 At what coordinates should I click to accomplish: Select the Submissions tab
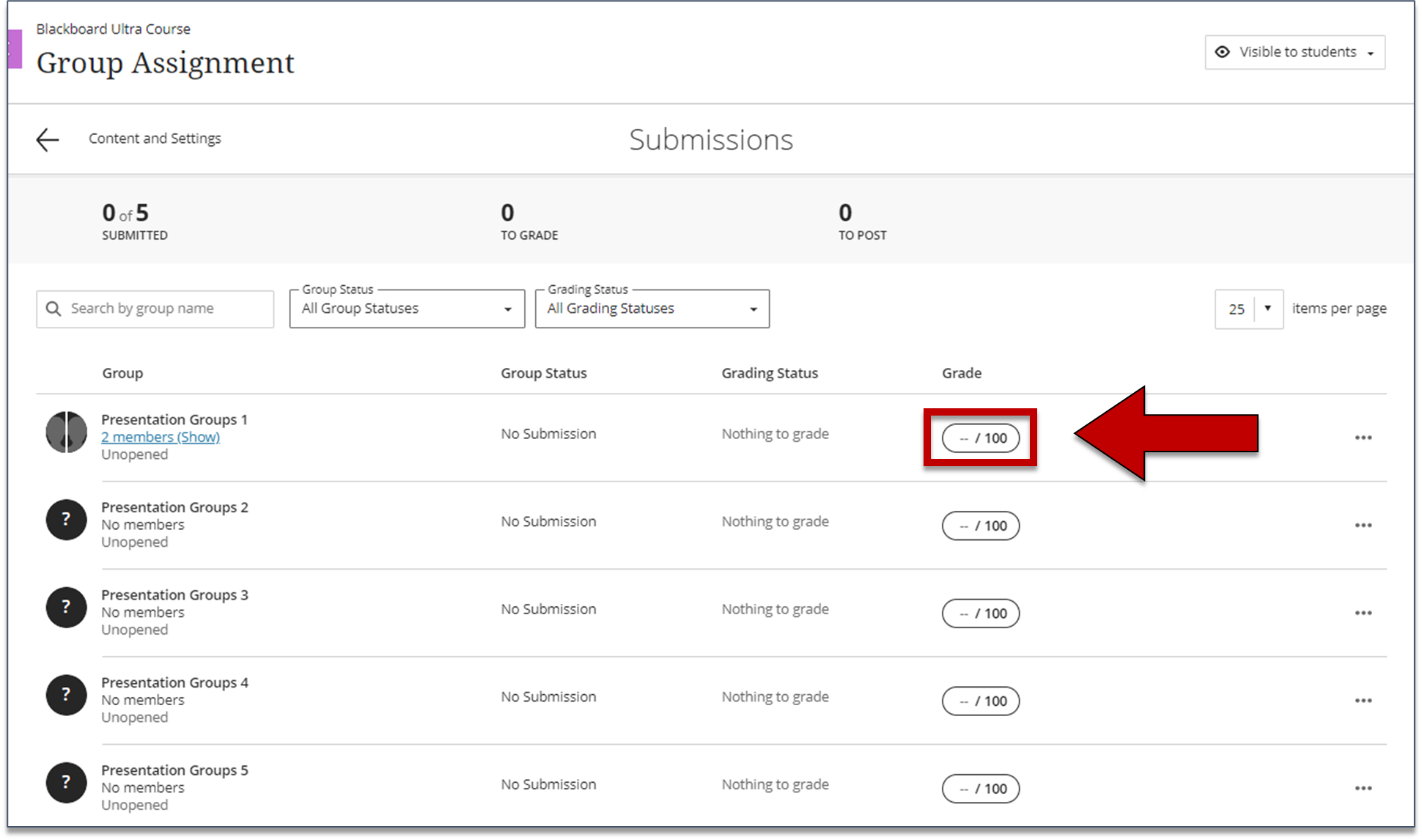710,139
